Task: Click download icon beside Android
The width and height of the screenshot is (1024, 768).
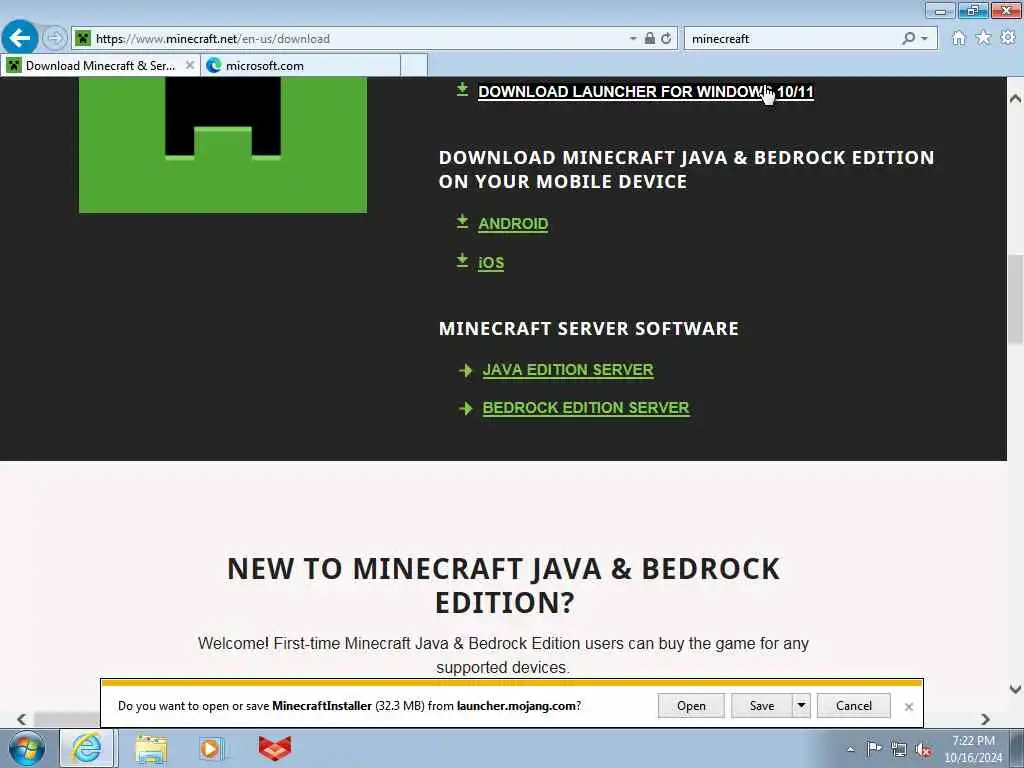Action: pos(462,222)
